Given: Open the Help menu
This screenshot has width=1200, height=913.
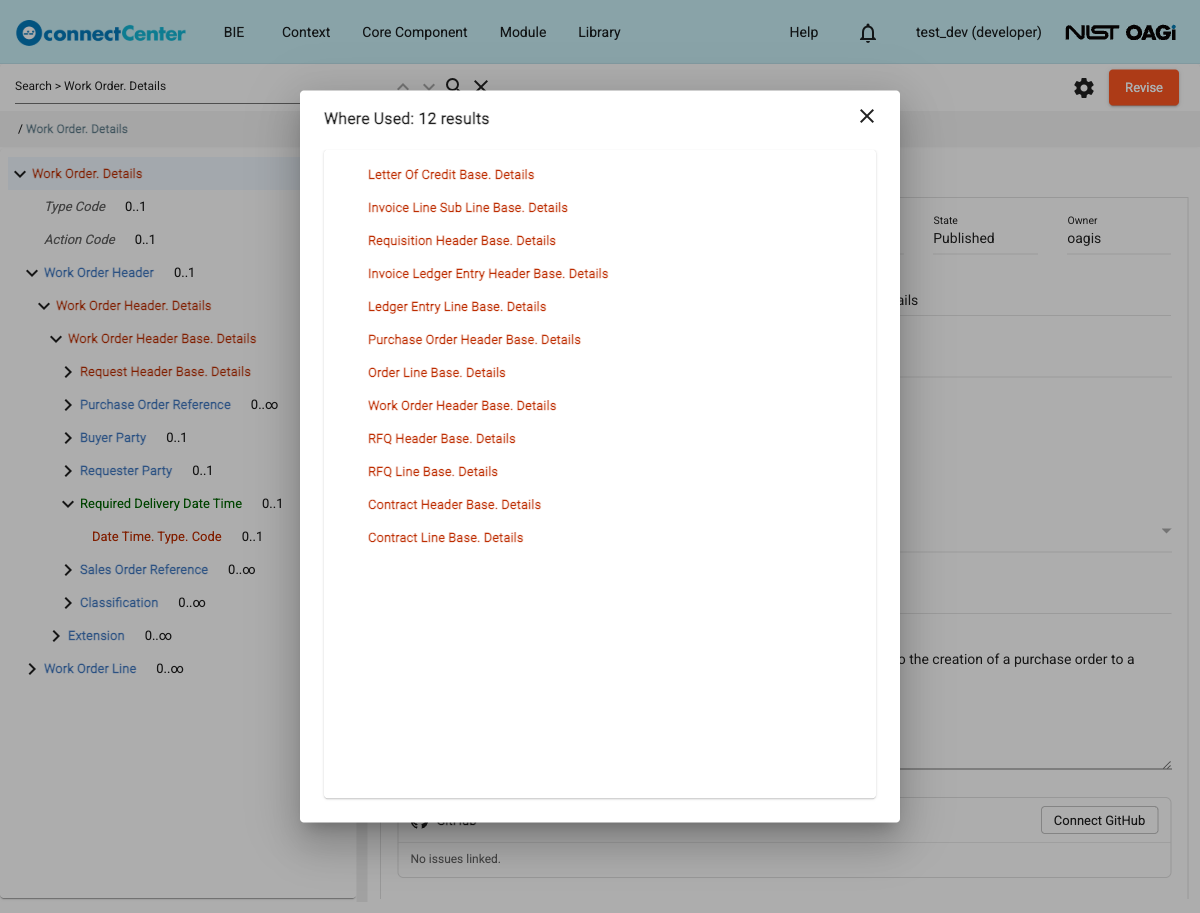Looking at the screenshot, I should click(804, 32).
